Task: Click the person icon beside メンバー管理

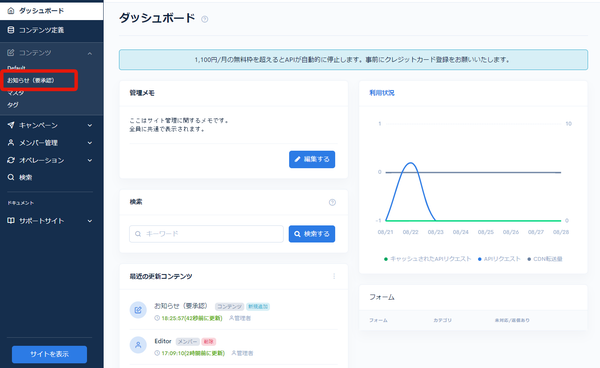Action: [11, 143]
